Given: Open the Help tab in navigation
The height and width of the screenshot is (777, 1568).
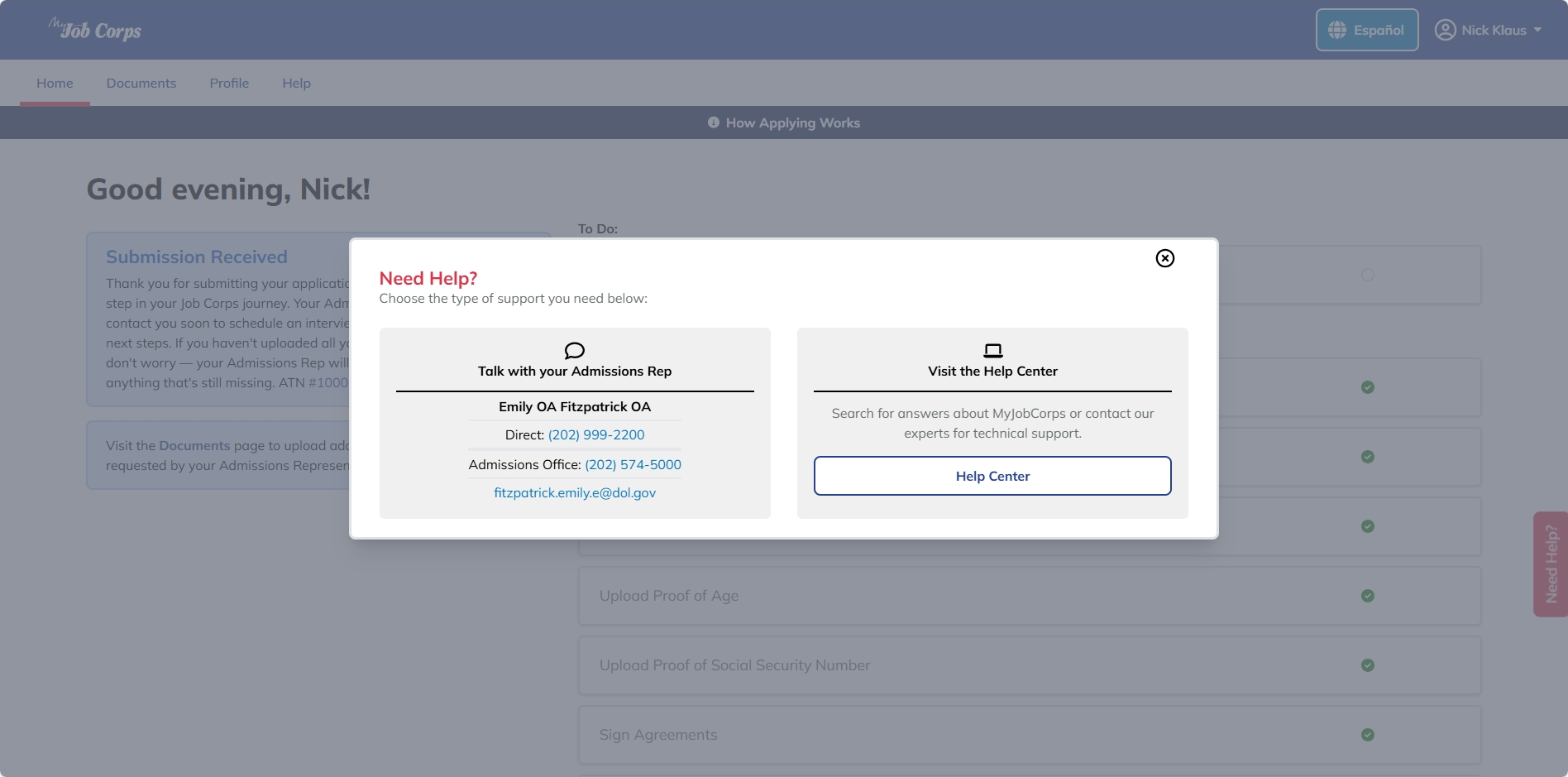Looking at the screenshot, I should pos(296,83).
